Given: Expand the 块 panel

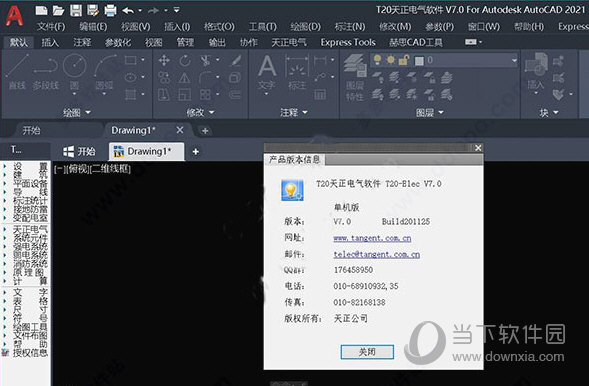Looking at the screenshot, I should (x=549, y=112).
